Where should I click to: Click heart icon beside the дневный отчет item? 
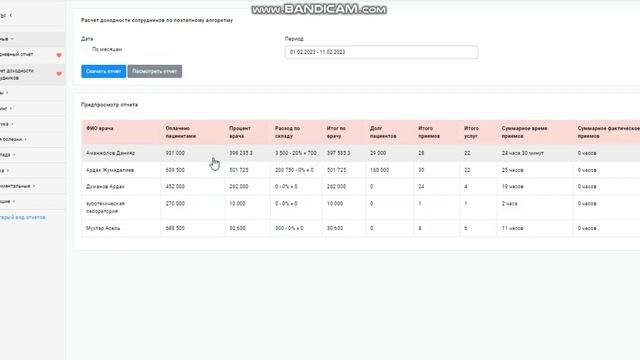(x=59, y=55)
